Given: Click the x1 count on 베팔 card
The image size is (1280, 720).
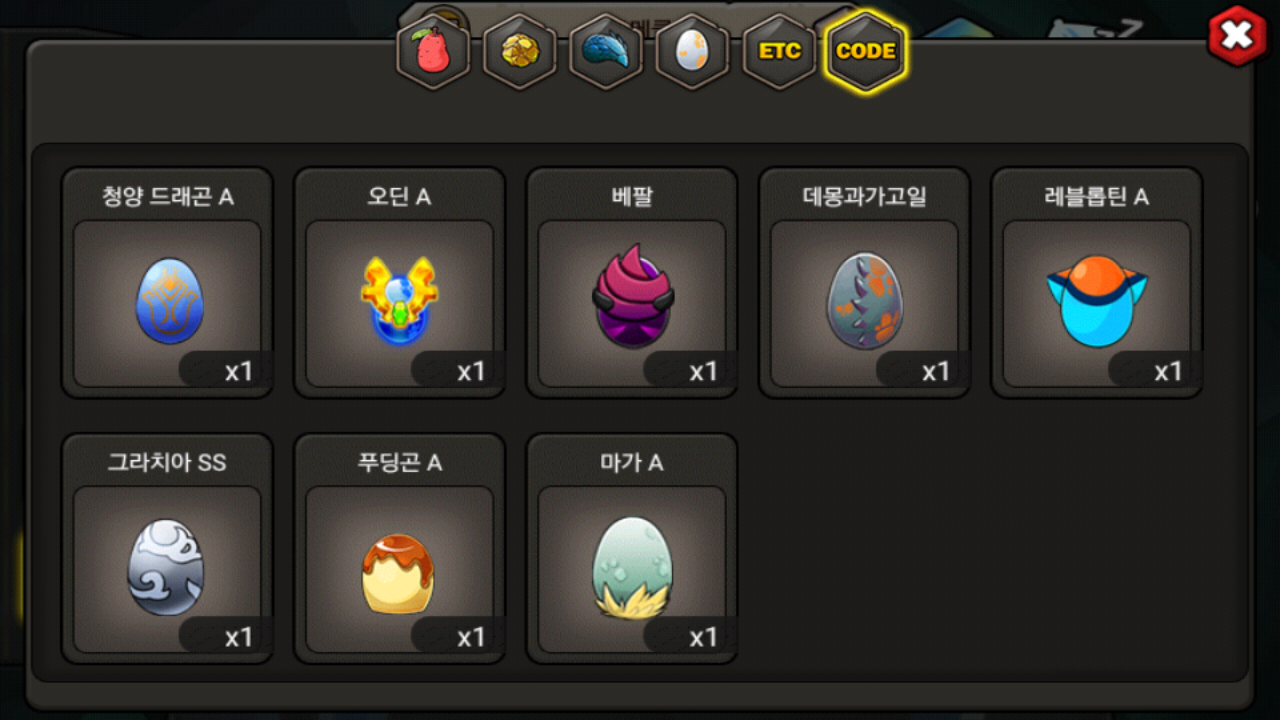Looking at the screenshot, I should click(704, 371).
